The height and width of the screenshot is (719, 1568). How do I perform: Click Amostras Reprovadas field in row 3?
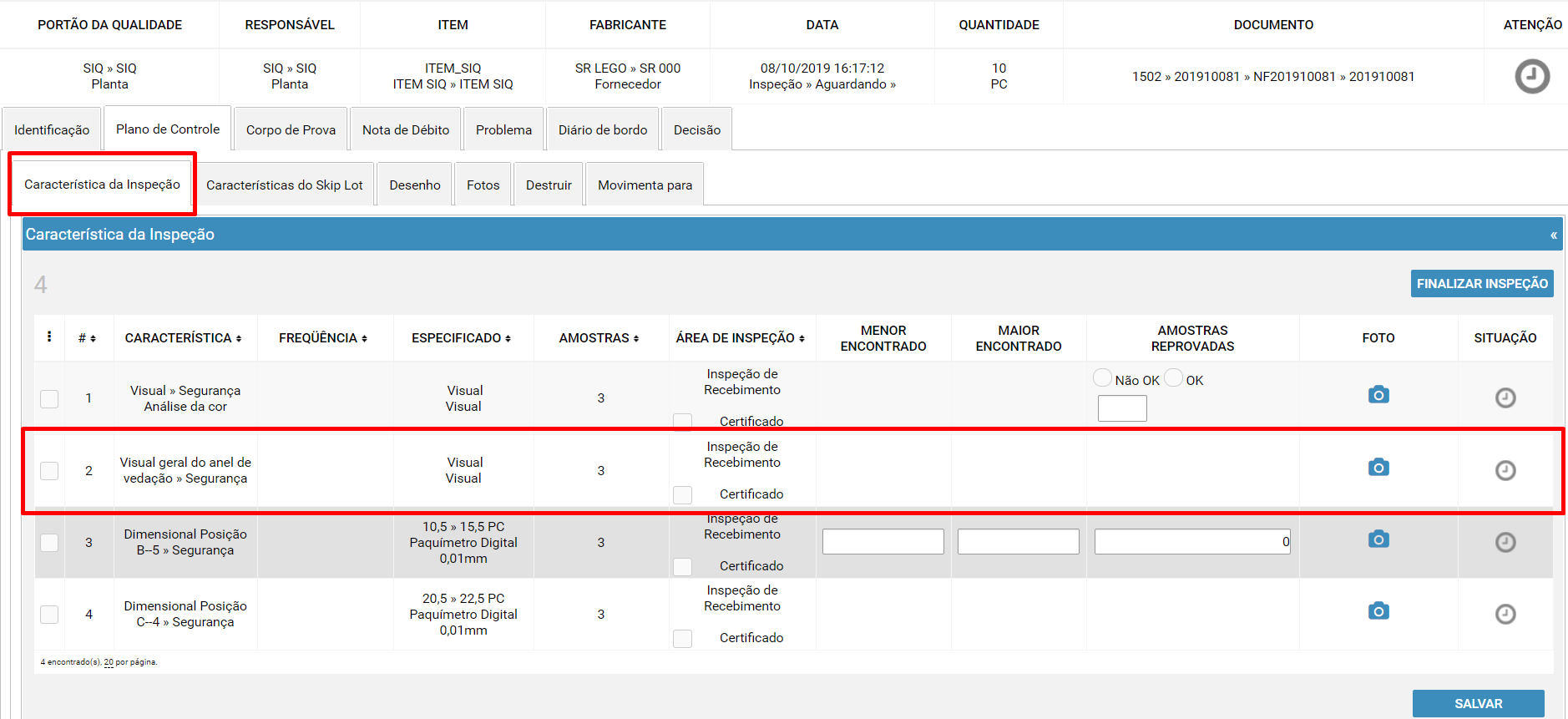[1192, 541]
